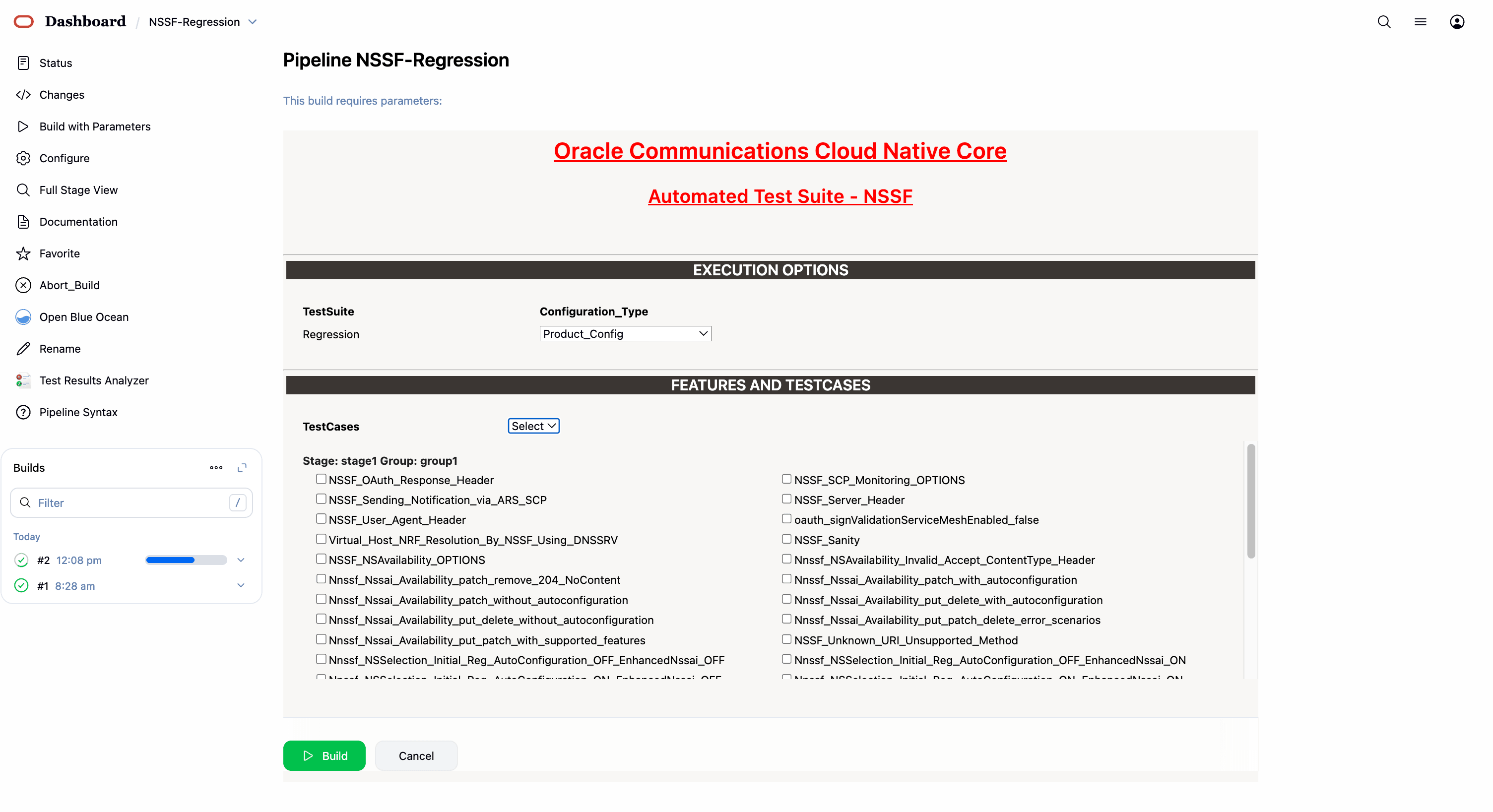Click the Pipeline Syntax help icon
The width and height of the screenshot is (1493, 812).
click(23, 412)
